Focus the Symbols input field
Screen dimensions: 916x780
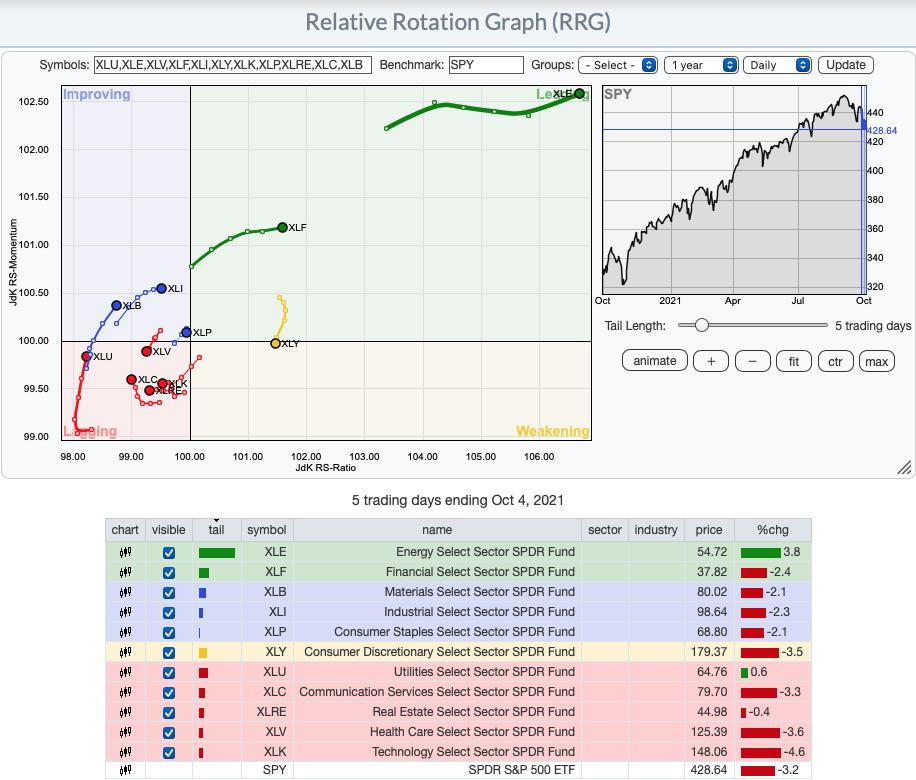click(x=233, y=65)
